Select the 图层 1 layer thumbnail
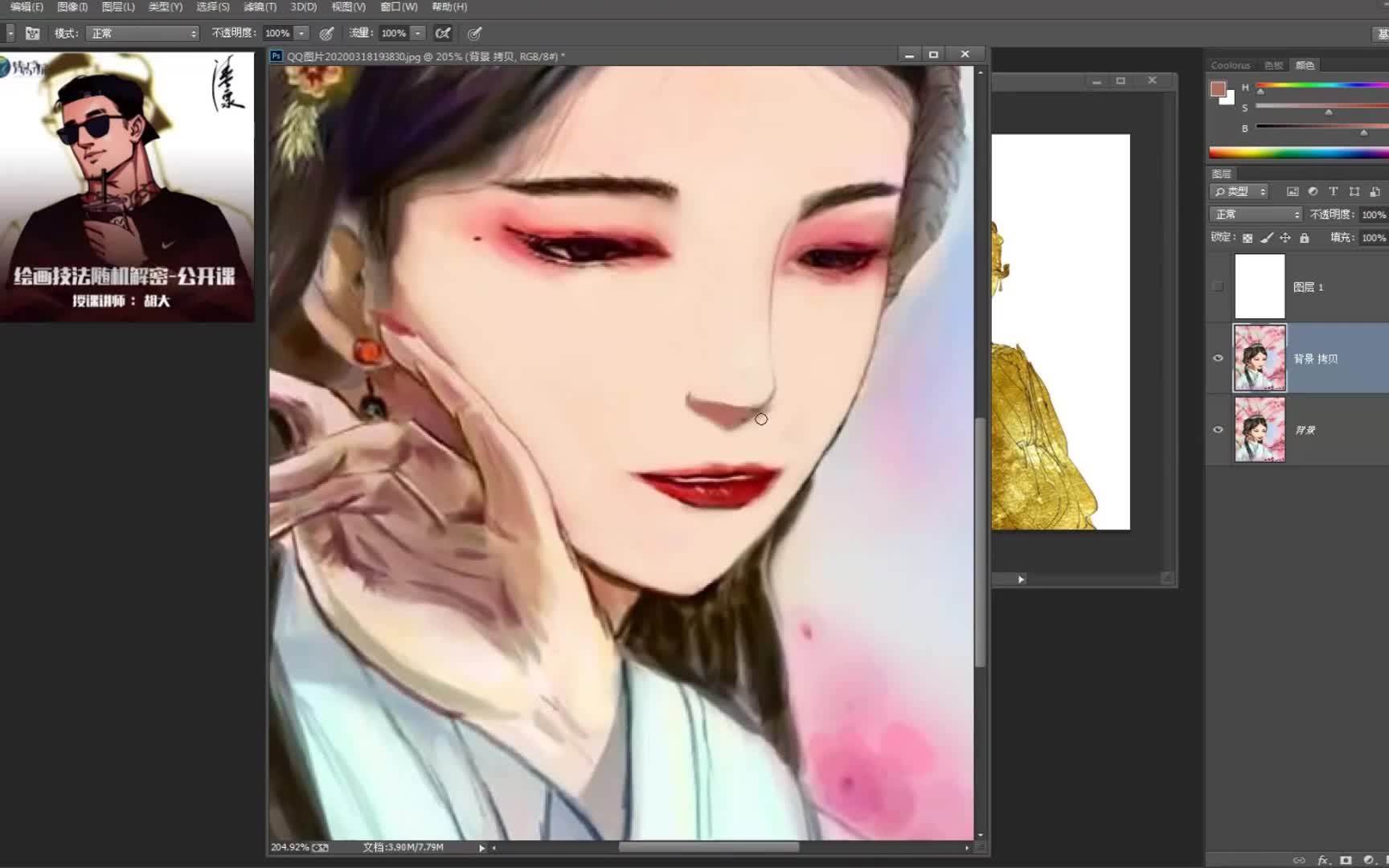Screen dimensions: 1389x868 tap(1260, 286)
